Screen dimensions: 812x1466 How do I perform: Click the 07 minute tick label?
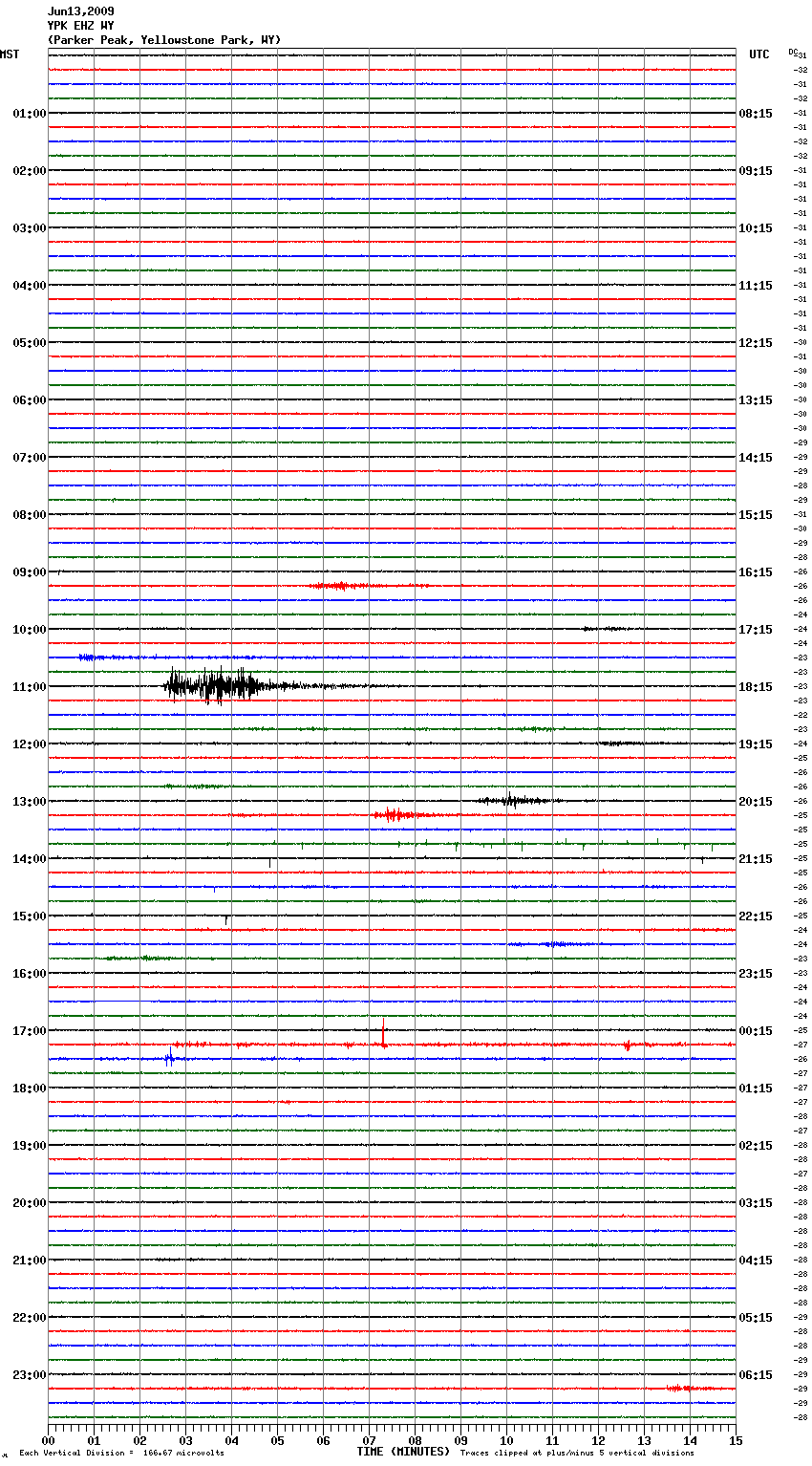point(369,1440)
